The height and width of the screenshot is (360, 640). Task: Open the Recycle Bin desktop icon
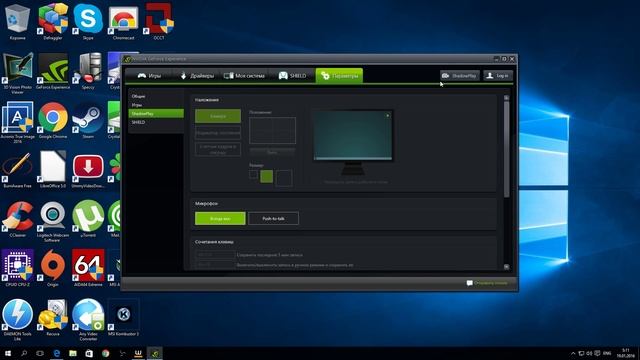click(18, 21)
